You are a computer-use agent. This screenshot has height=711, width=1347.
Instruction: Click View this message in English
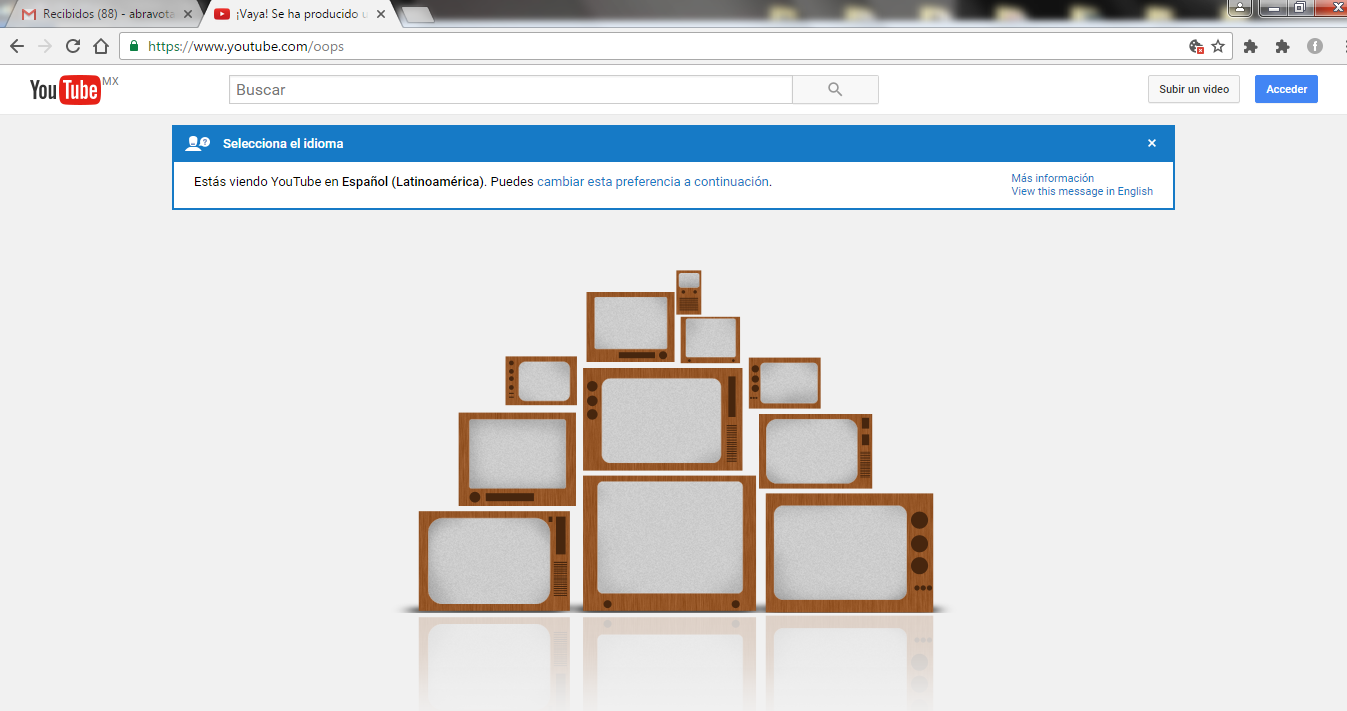(1082, 191)
